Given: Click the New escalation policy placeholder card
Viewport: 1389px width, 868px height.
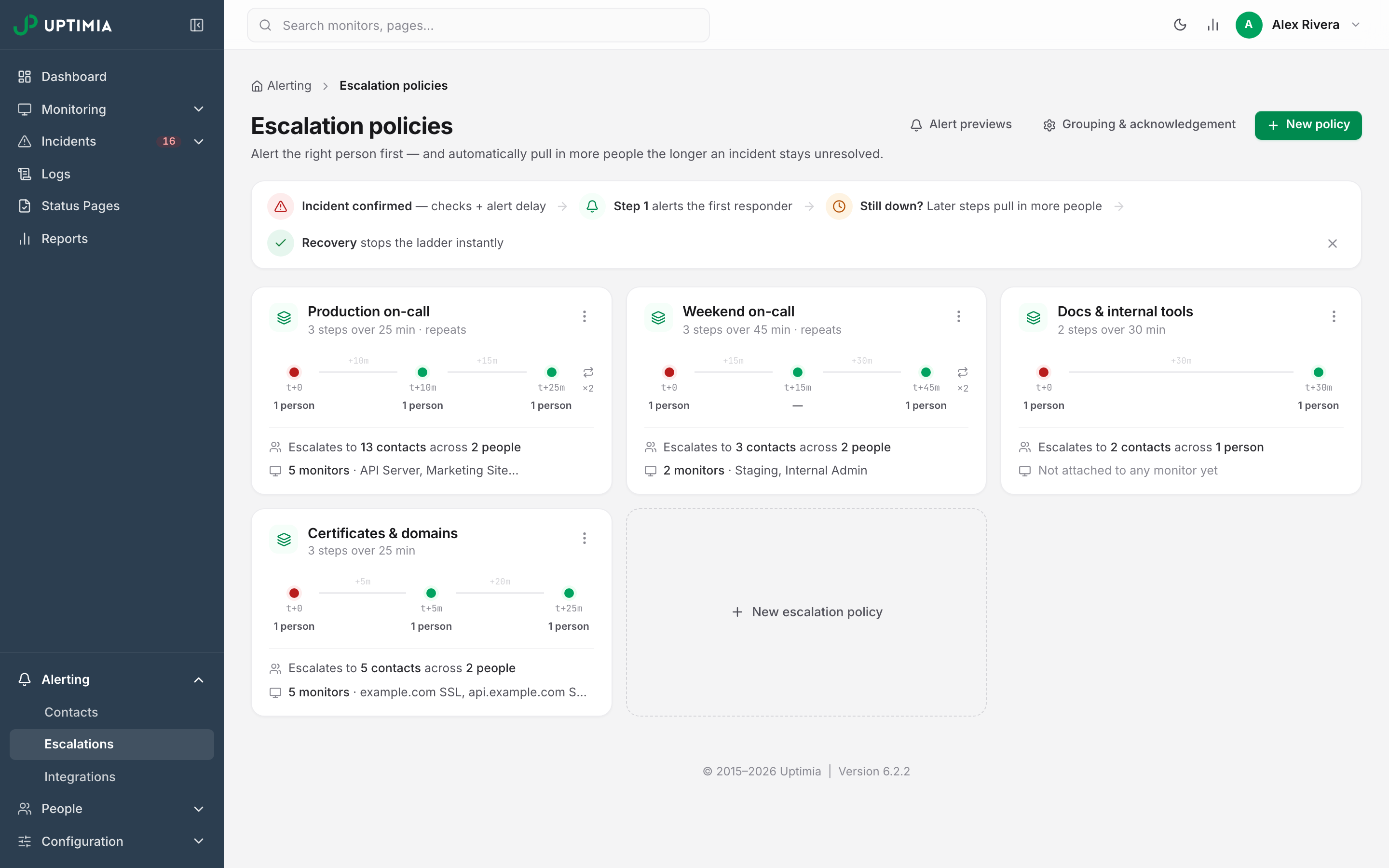Looking at the screenshot, I should click(x=806, y=612).
